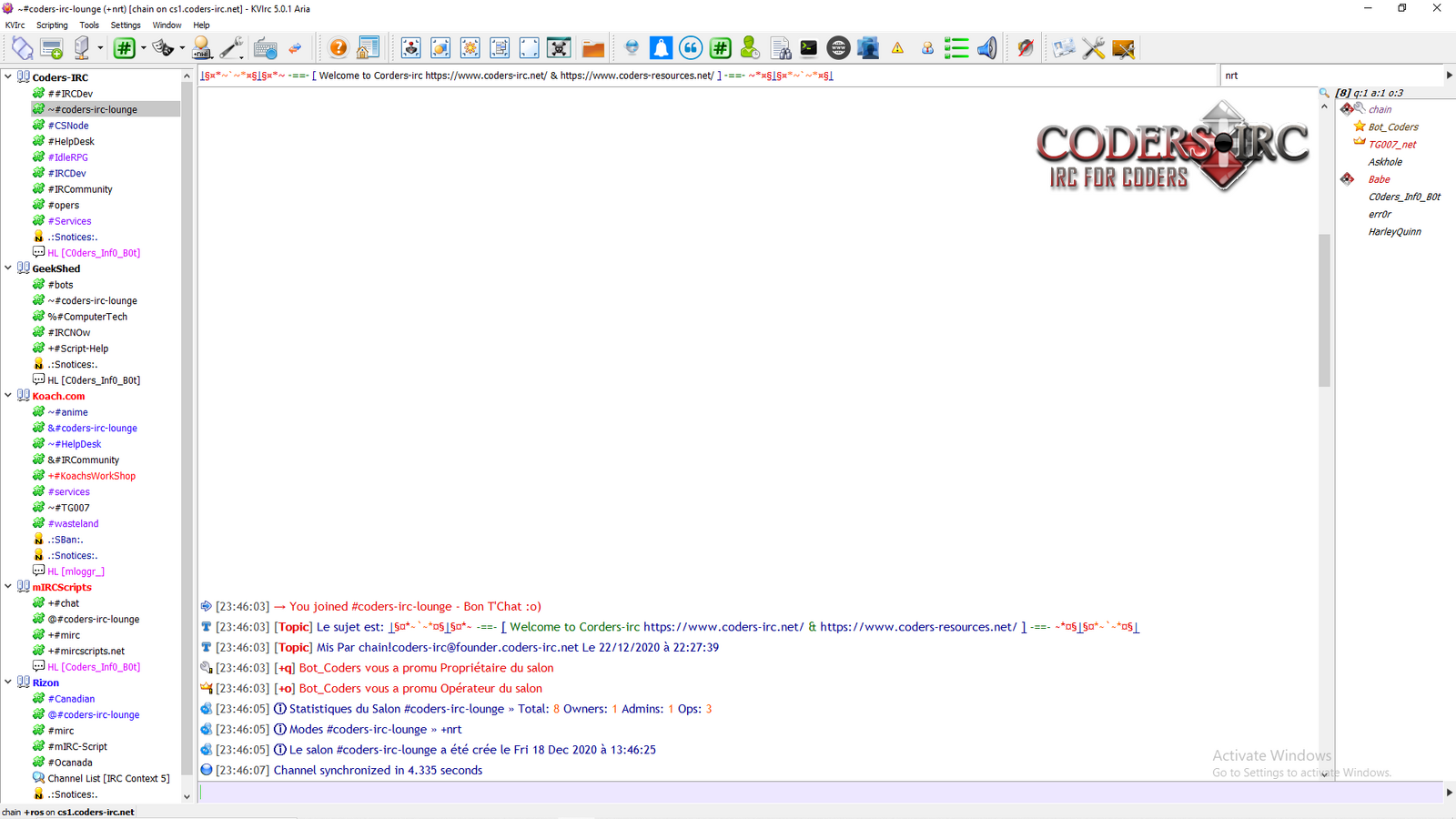Viewport: 1456px width, 819px height.
Task: Click the channel list vertical scrollbar
Action: pyautogui.click(x=187, y=364)
